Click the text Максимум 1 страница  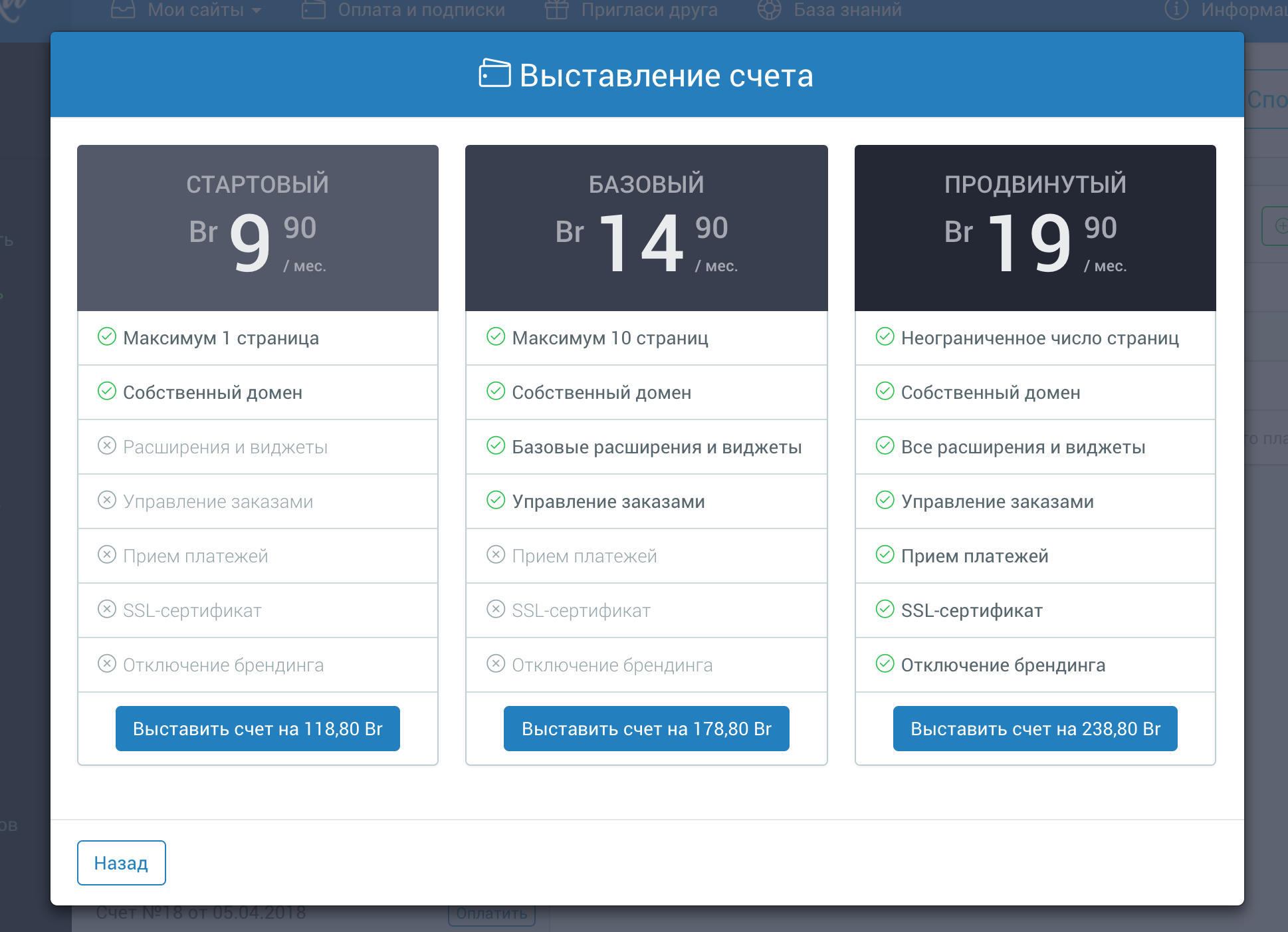pos(221,338)
